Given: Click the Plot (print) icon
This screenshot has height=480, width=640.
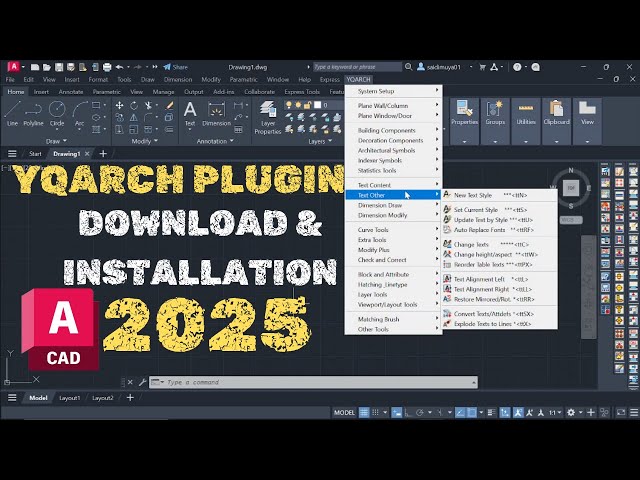Looking at the screenshot, I should click(x=107, y=67).
